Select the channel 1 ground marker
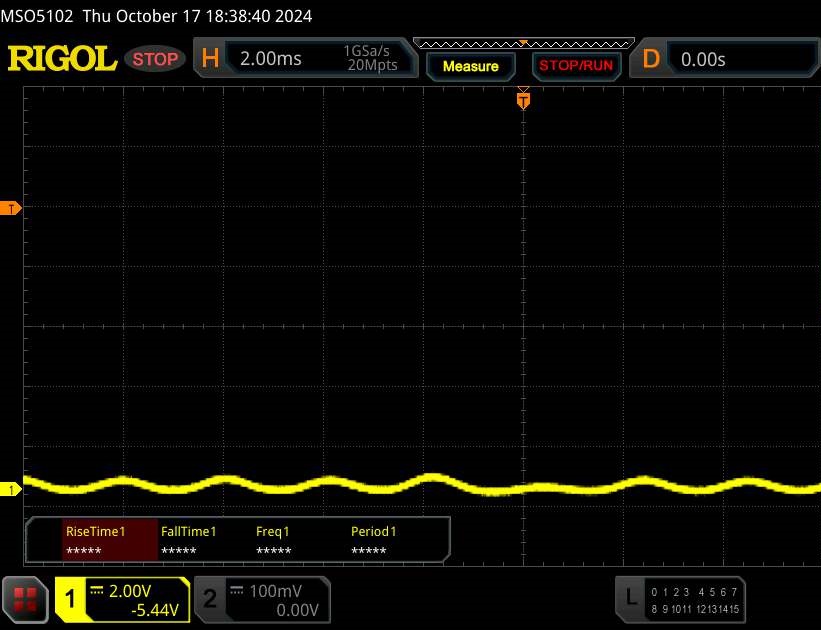The image size is (821, 630). coord(12,489)
